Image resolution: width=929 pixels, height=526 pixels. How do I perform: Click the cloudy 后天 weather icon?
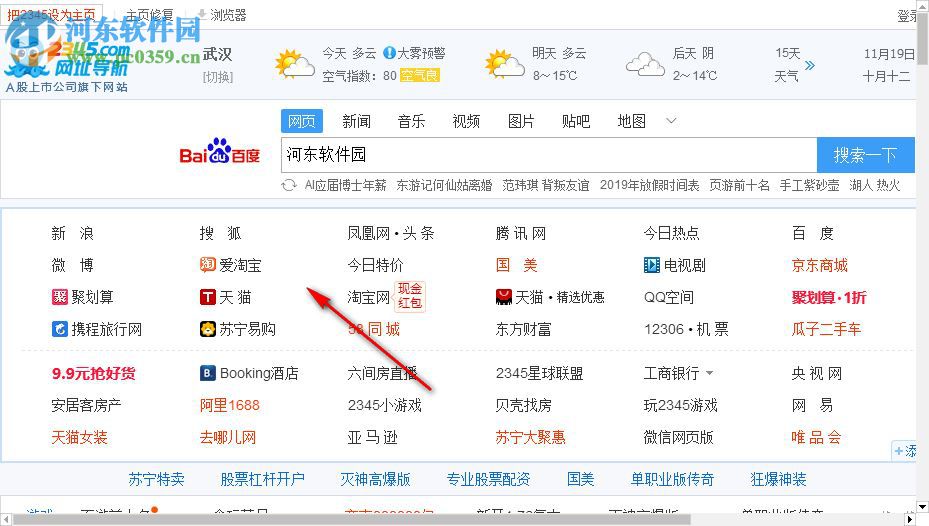point(645,64)
